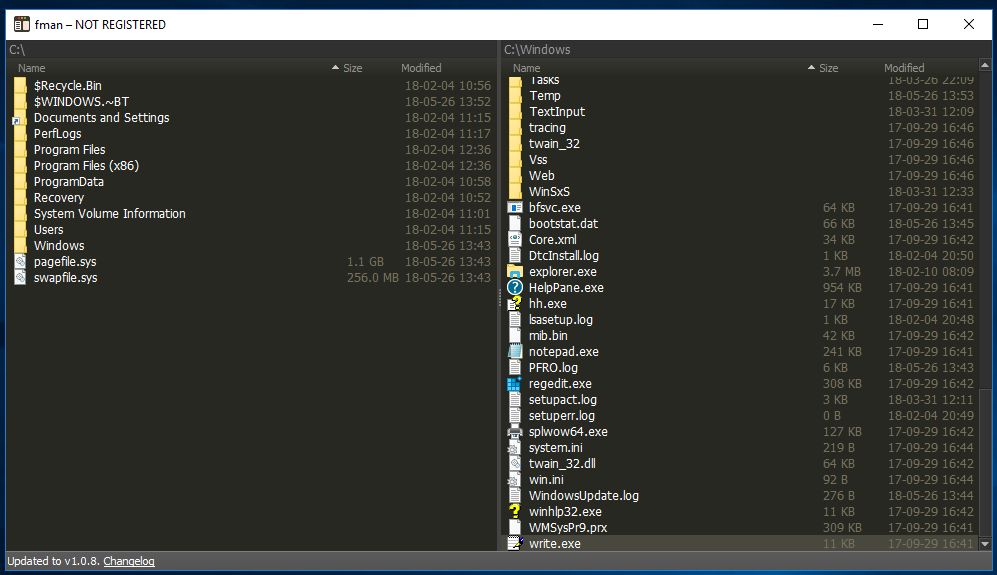Viewport: 997px width, 575px height.
Task: Sort right pane by Name column
Action: tap(526, 68)
